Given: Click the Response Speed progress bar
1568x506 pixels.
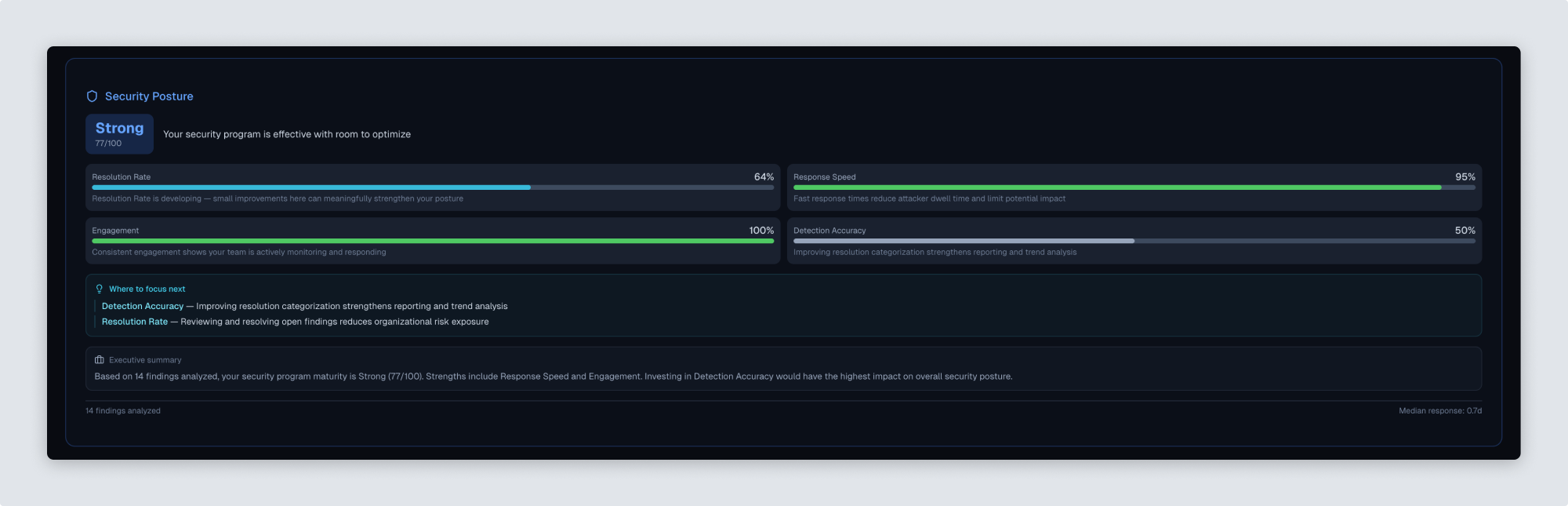Looking at the screenshot, I should (1134, 187).
